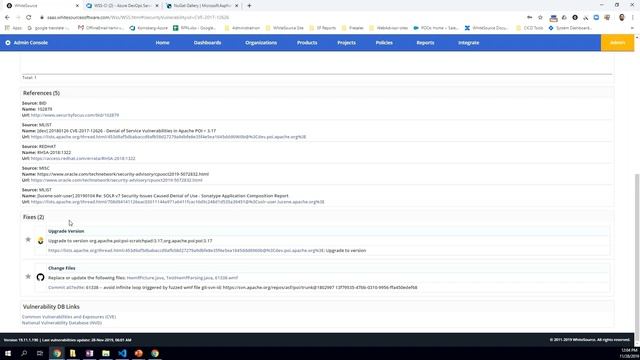Image resolution: width=640 pixels, height=360 pixels.
Task: Click the Upgrade Version fix source icon
Action: [x=40, y=241]
